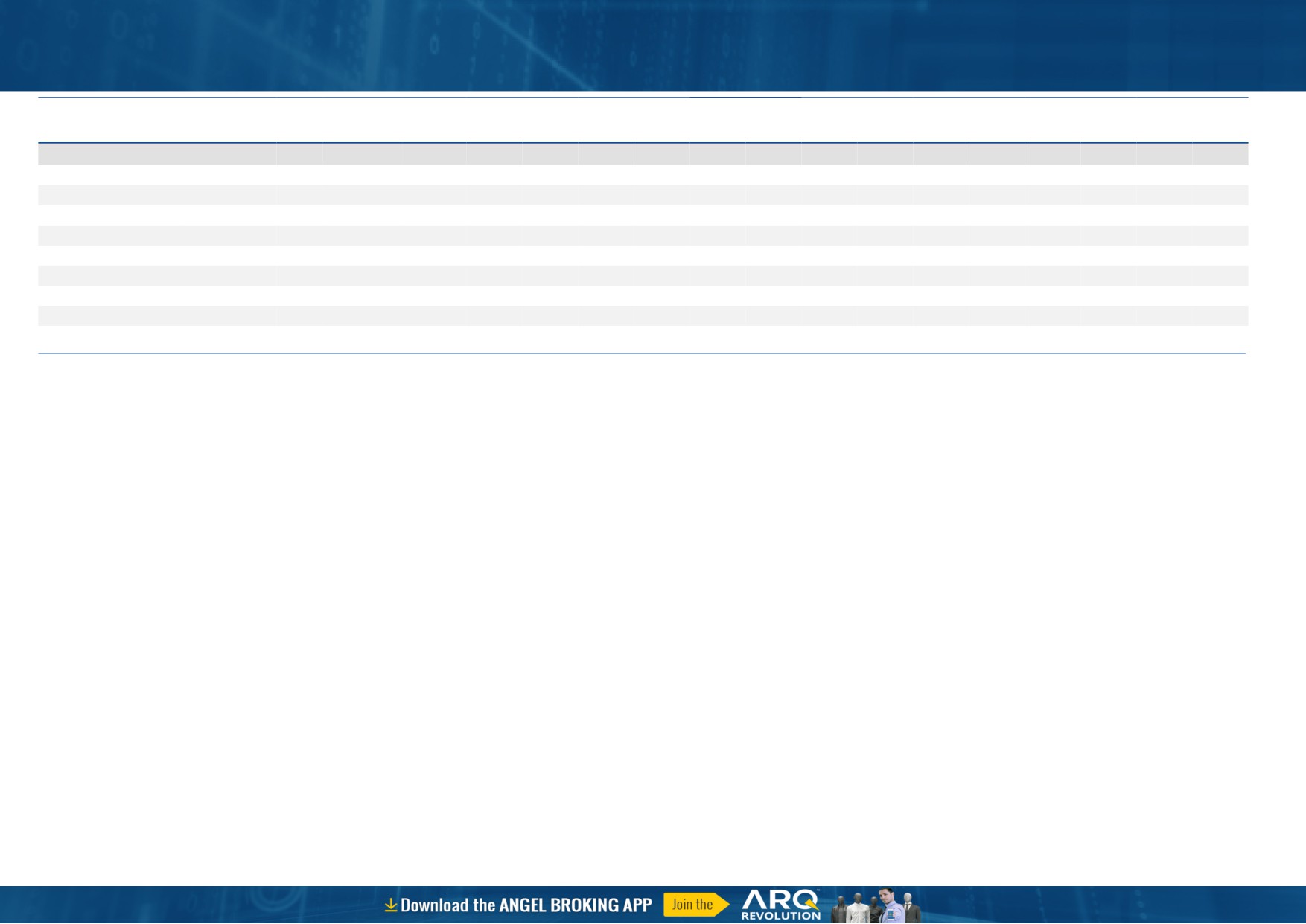Click the white row directly under gray header
Viewport: 1306px width, 924px height.
[643, 175]
